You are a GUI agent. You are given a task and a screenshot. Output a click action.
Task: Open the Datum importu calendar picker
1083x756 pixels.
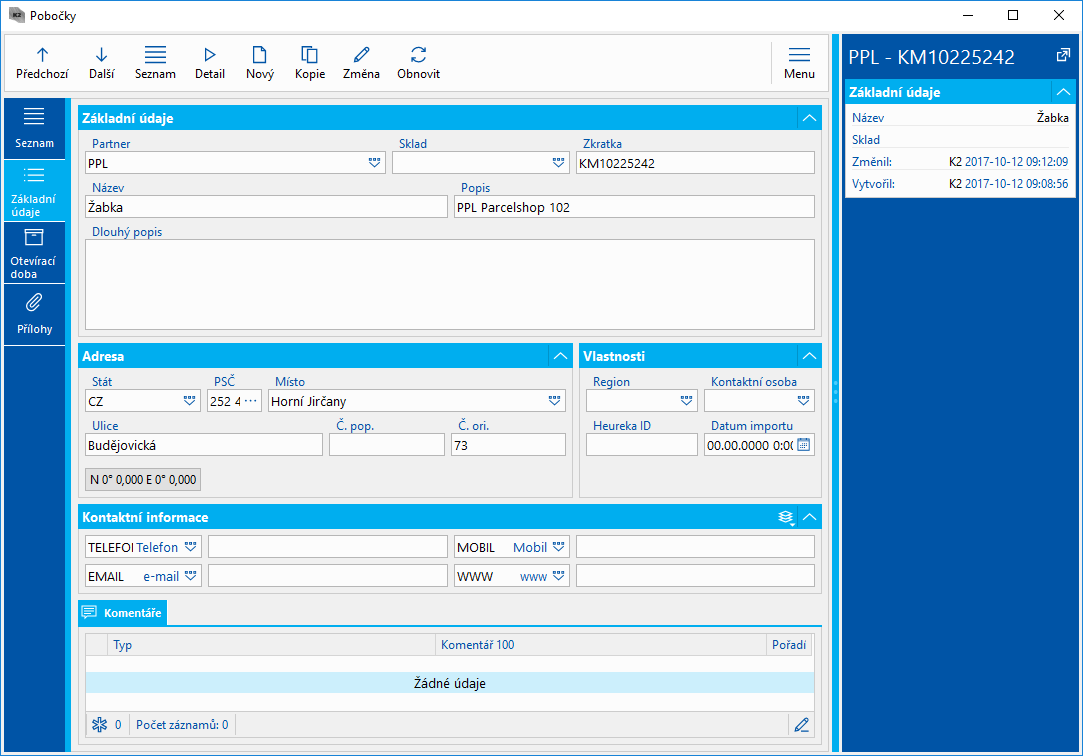[x=804, y=445]
